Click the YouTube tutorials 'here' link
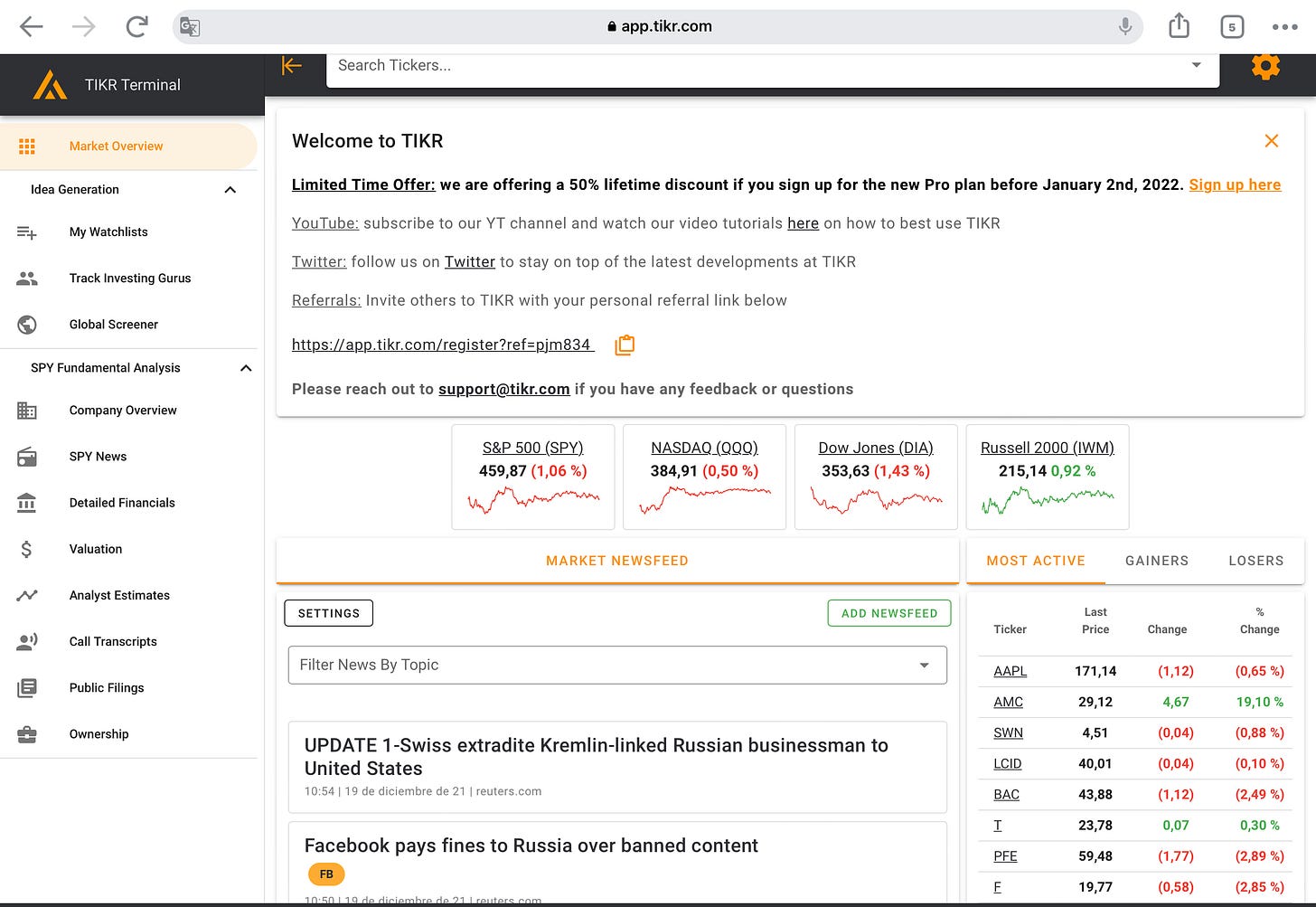The height and width of the screenshot is (907, 1316). (803, 223)
